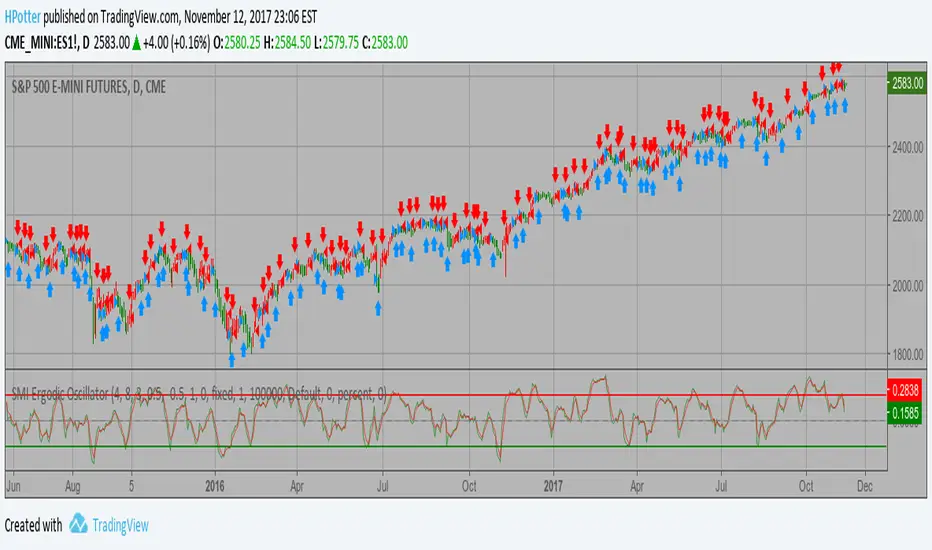Click the 2016 label on time axis
This screenshot has height=550, width=932.
[215, 486]
